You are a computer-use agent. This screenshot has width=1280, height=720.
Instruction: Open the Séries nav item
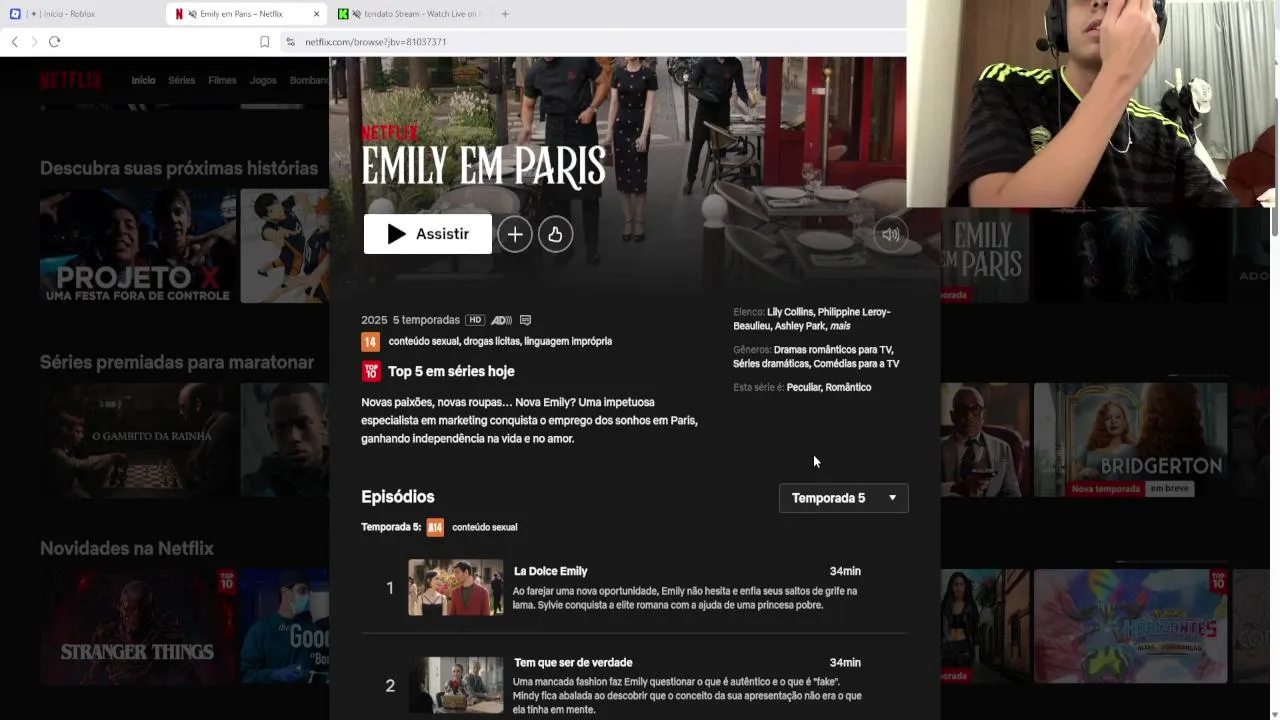click(182, 80)
